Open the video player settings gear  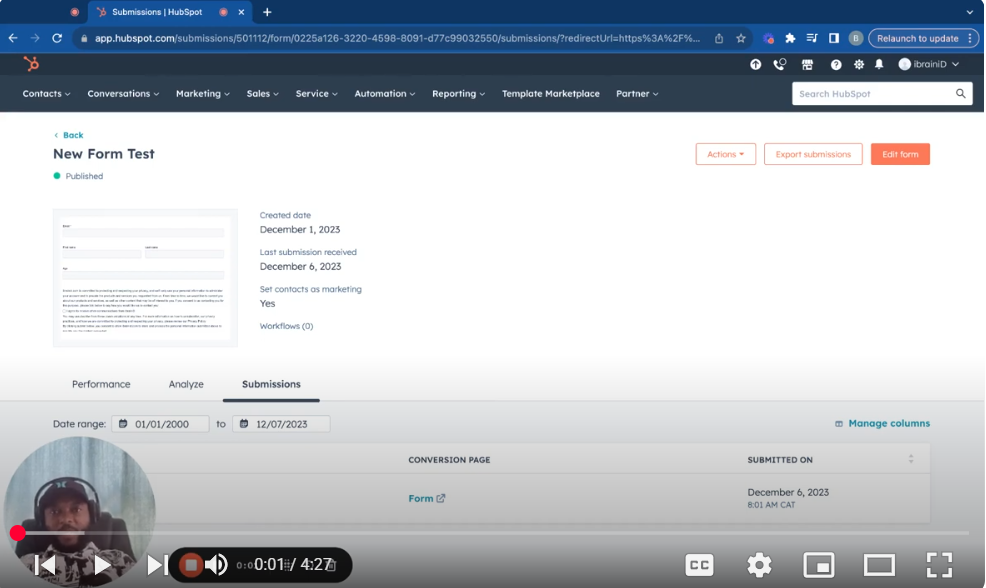pyautogui.click(x=759, y=565)
